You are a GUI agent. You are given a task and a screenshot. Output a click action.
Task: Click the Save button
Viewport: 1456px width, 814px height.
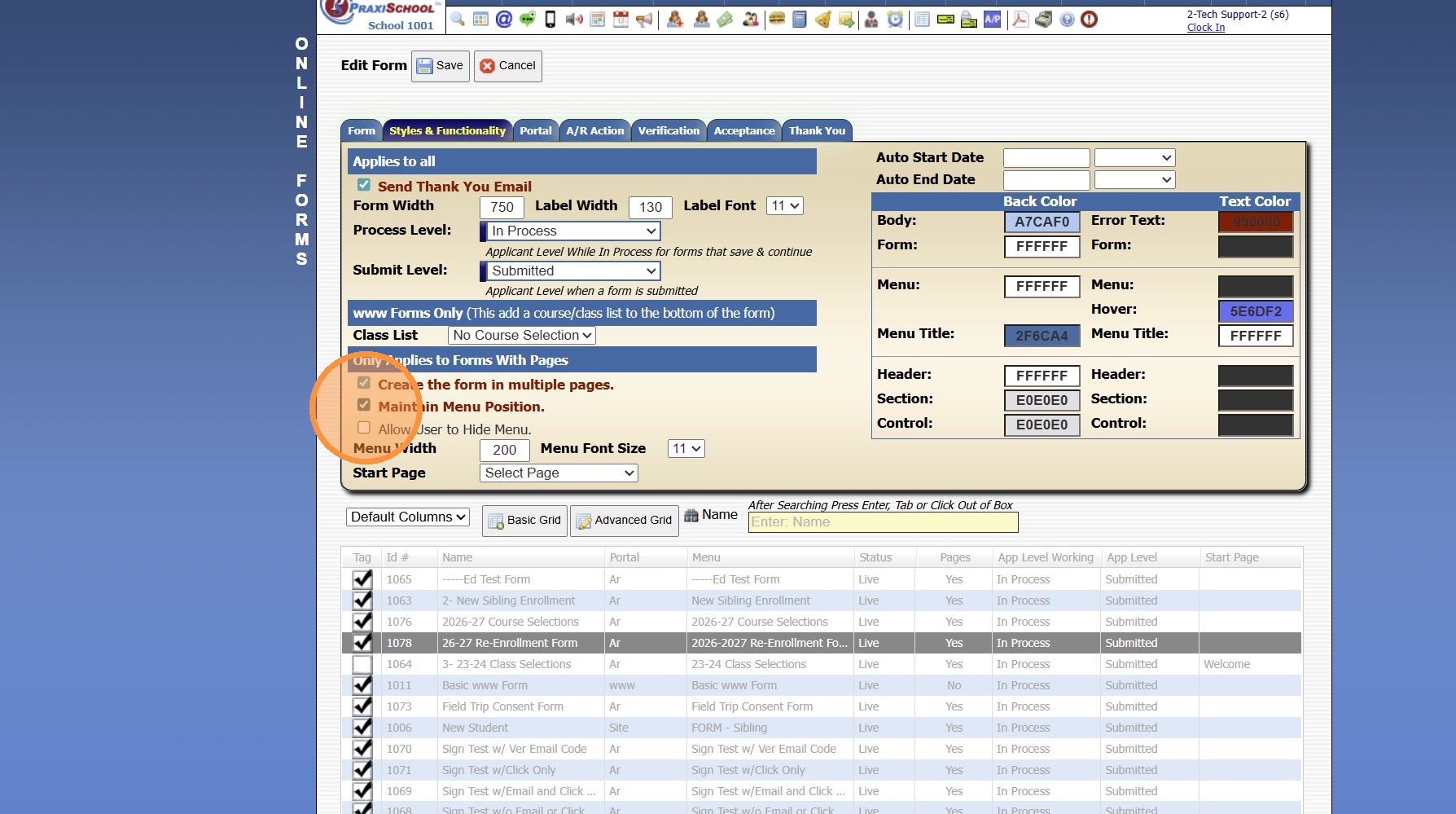coord(441,66)
